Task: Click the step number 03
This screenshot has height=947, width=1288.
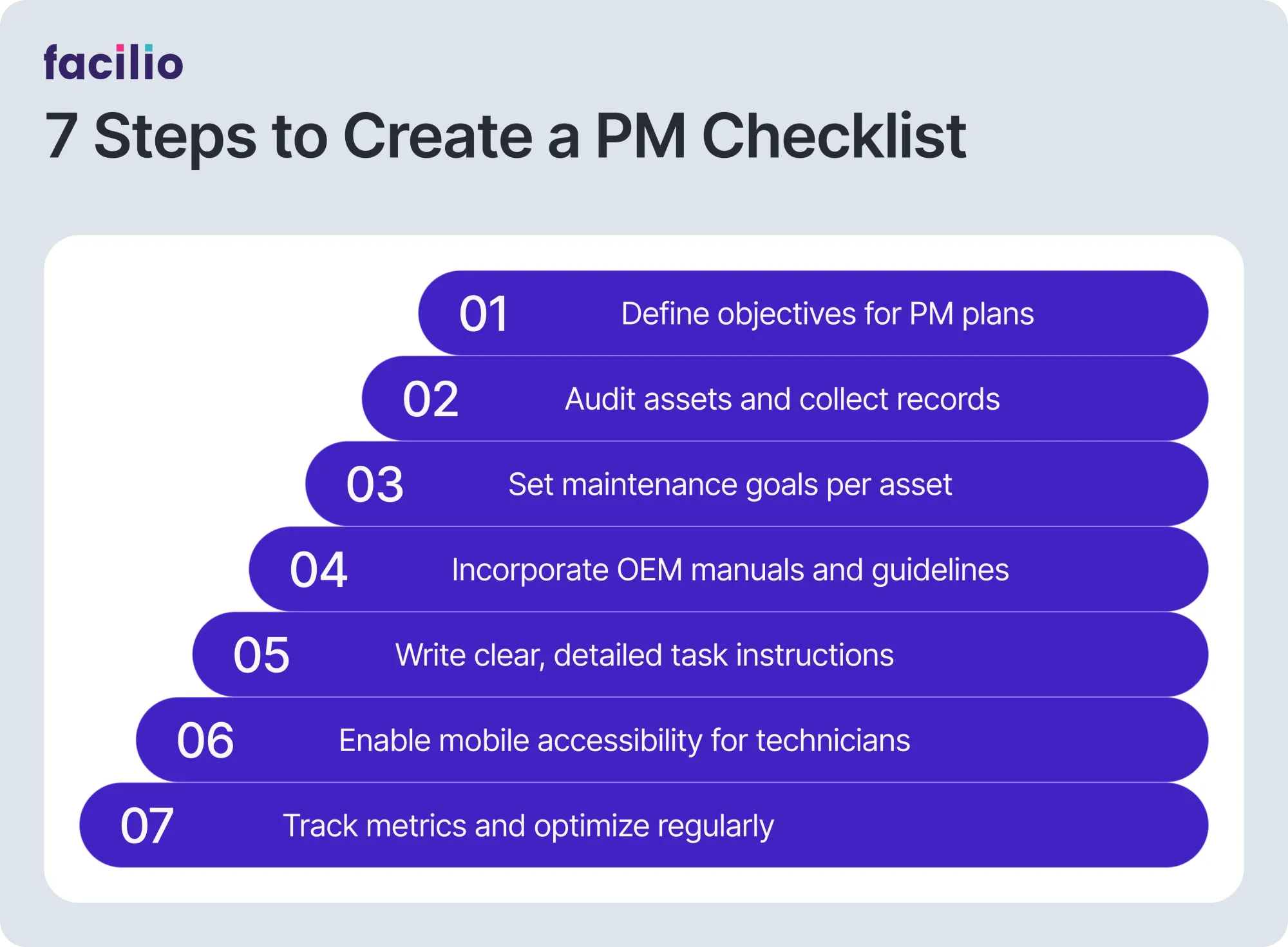Action: [375, 484]
